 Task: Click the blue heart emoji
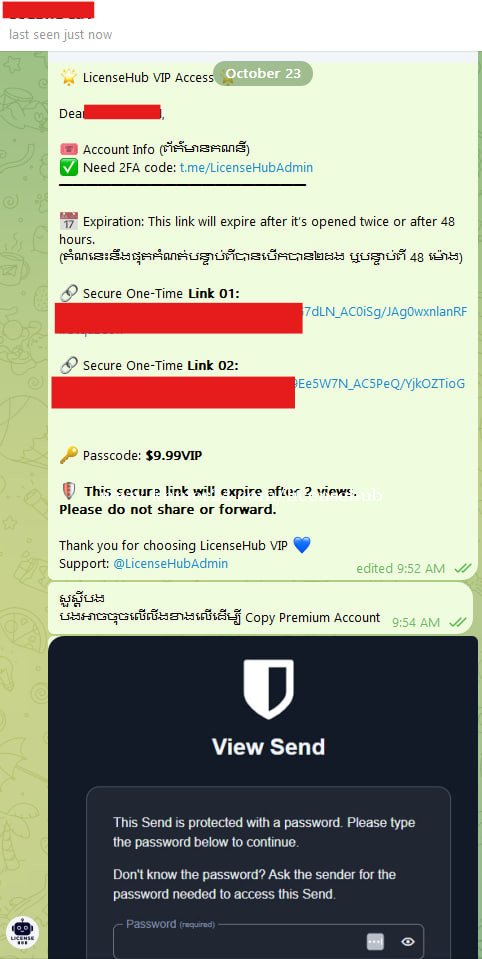[302, 545]
